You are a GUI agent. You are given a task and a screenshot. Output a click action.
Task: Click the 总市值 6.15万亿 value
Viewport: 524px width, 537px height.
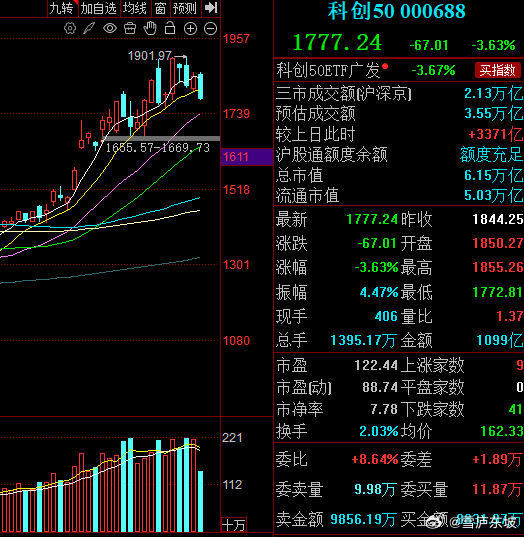tap(494, 175)
